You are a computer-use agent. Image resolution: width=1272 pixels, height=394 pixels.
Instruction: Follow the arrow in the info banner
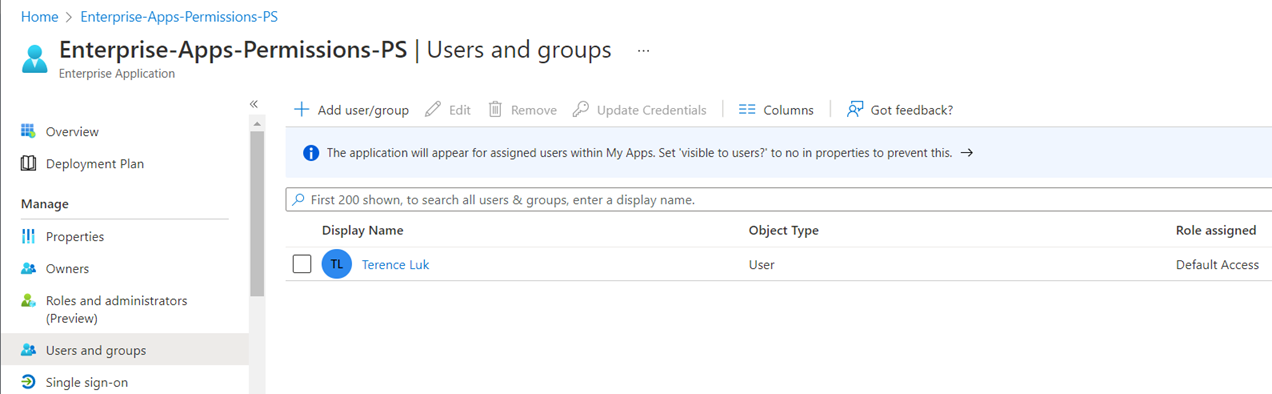click(966, 153)
